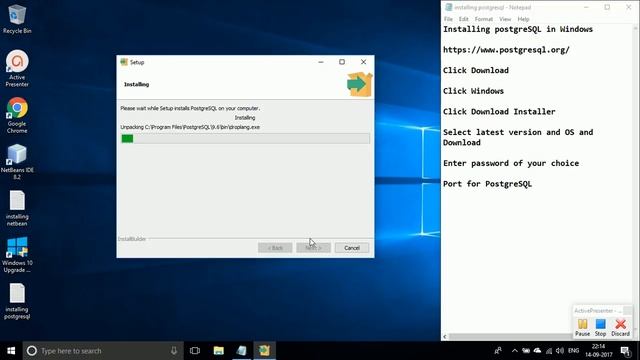Maximize the Setup window
This screenshot has height=360, width=640.
[342, 62]
